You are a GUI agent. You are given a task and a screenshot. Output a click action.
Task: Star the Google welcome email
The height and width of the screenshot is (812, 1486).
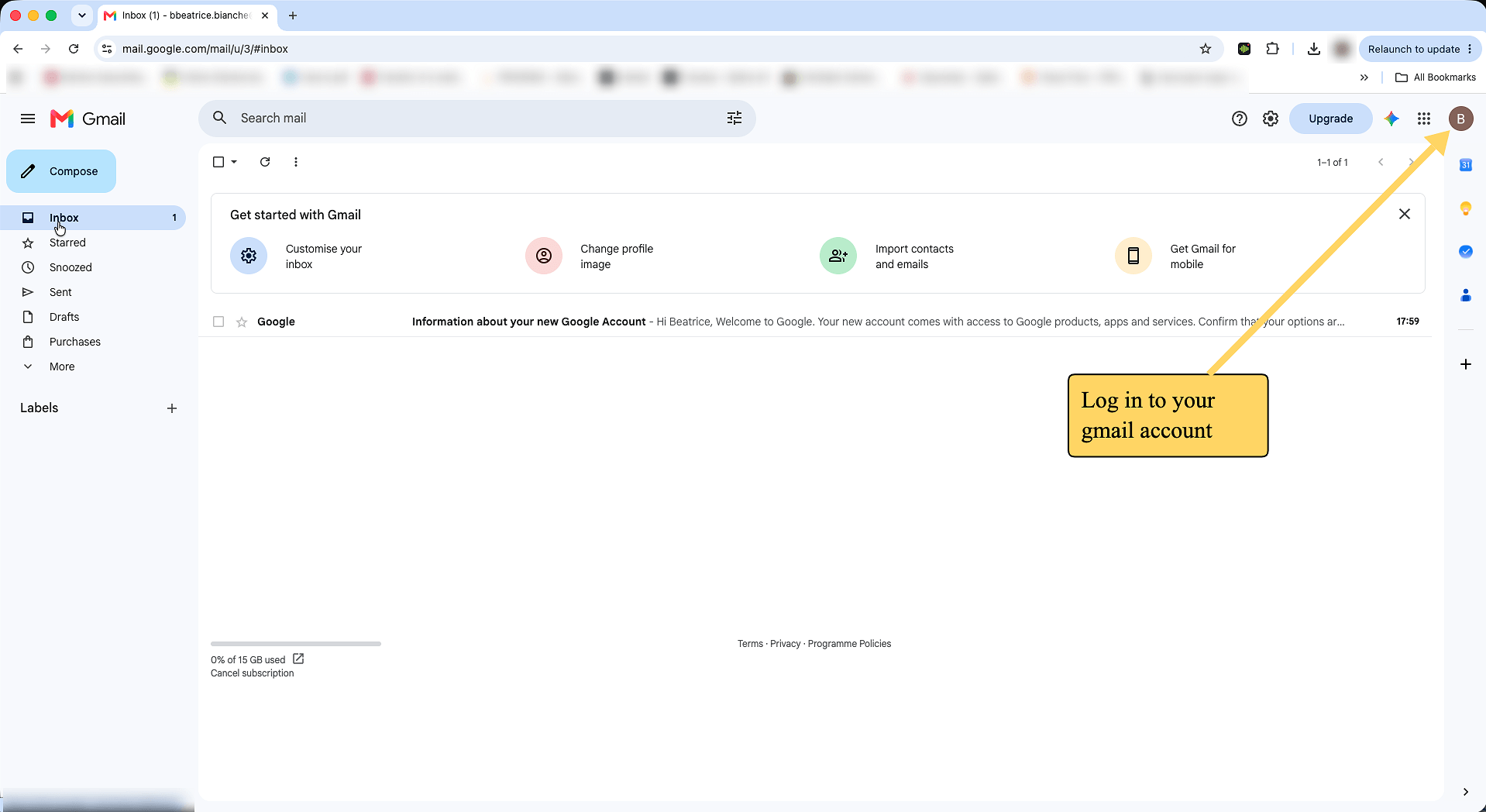click(x=242, y=322)
